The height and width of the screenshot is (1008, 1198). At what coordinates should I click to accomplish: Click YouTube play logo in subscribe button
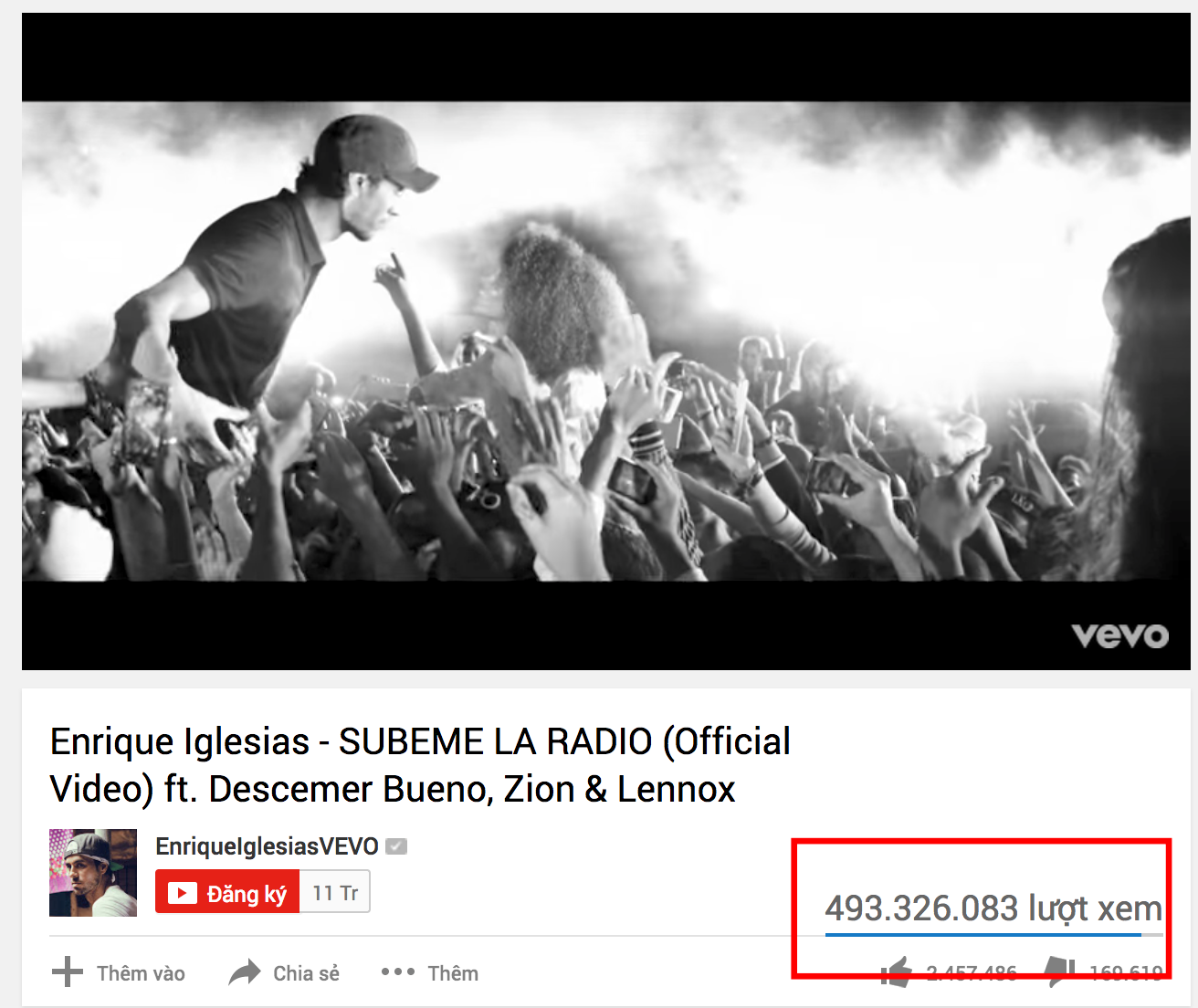182,893
